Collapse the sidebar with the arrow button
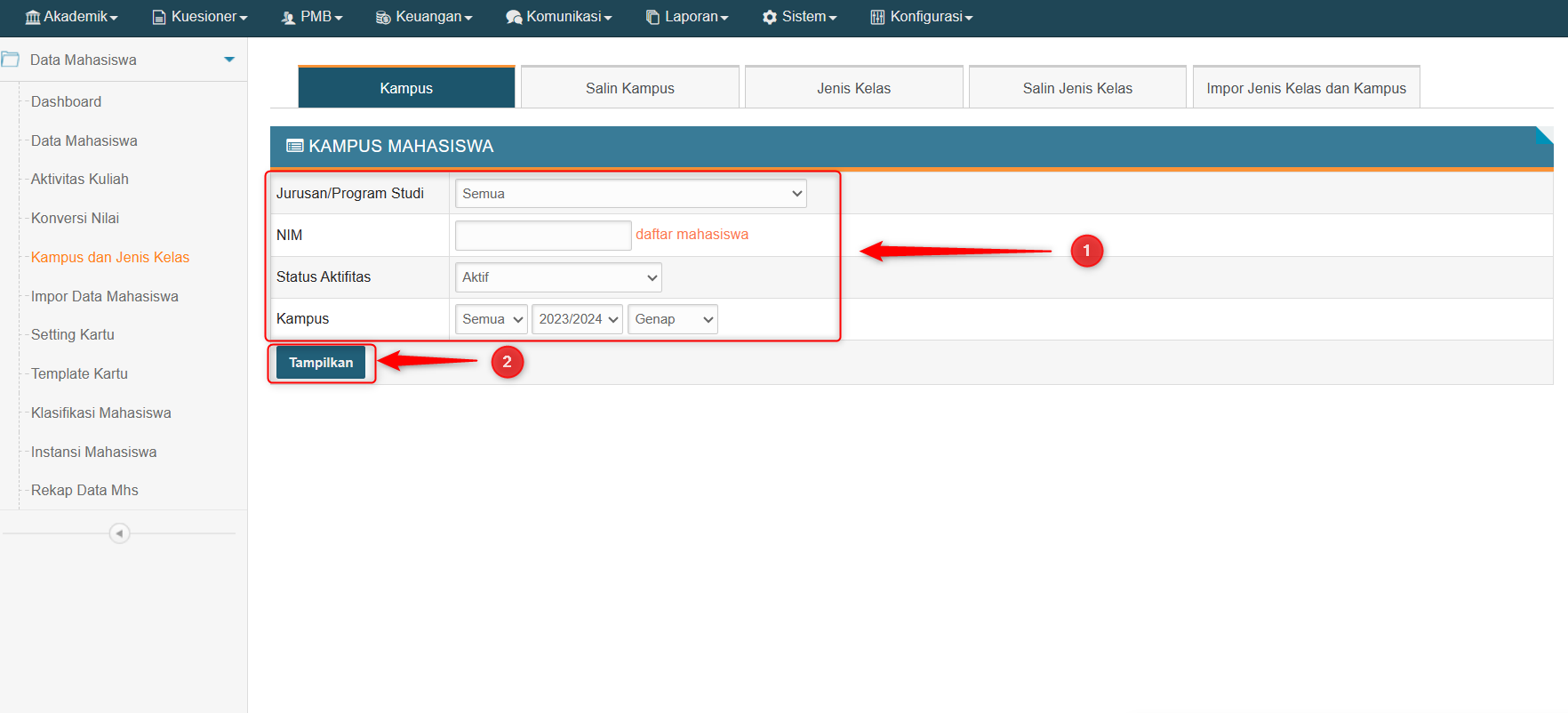This screenshot has width=1568, height=713. 119,533
